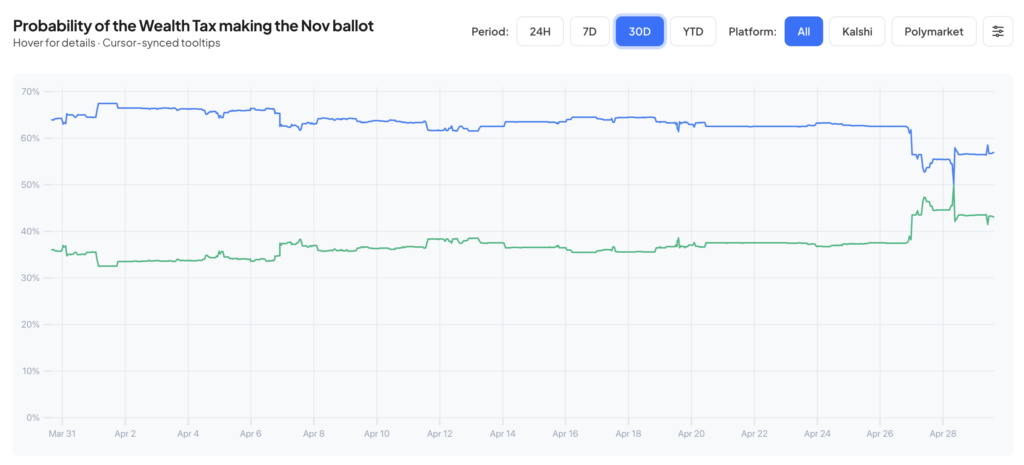Click the Mar 31 x-axis date label
The height and width of the screenshot is (465, 1024).
click(62, 435)
